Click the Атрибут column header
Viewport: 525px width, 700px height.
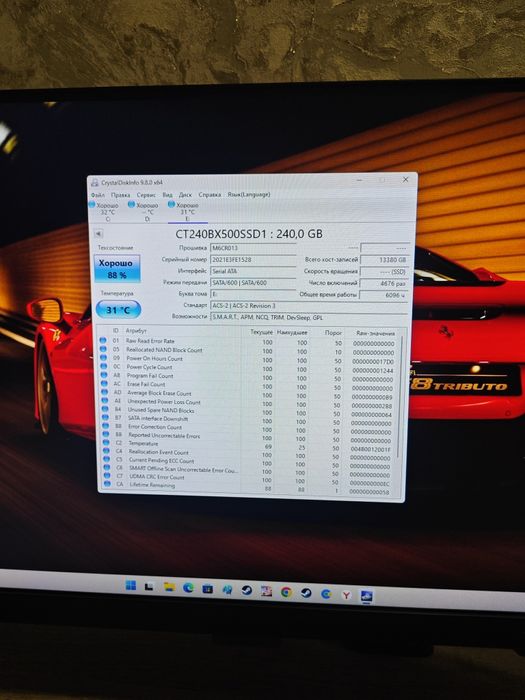(x=136, y=331)
